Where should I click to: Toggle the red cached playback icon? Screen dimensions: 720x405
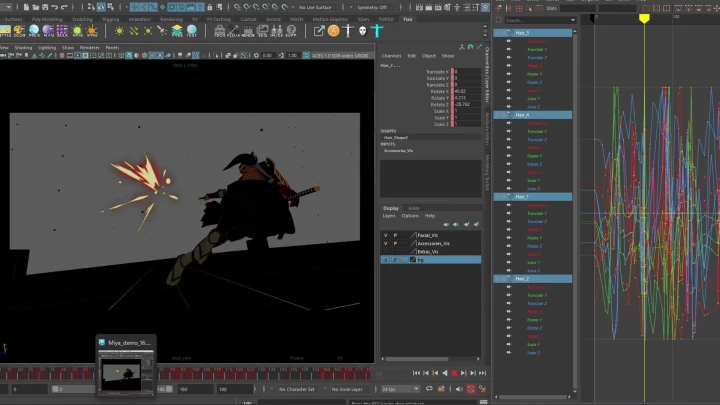471,389
